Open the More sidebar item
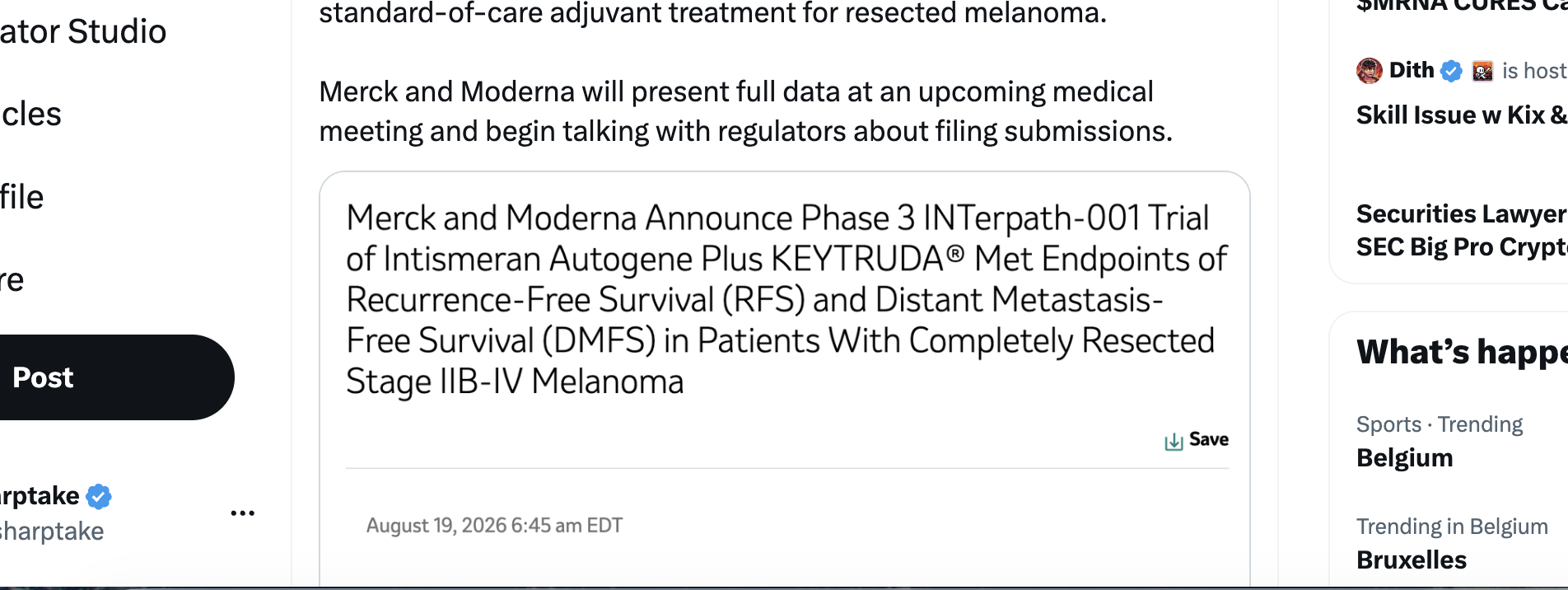Screen dimensions: 1568x590 coord(12,280)
